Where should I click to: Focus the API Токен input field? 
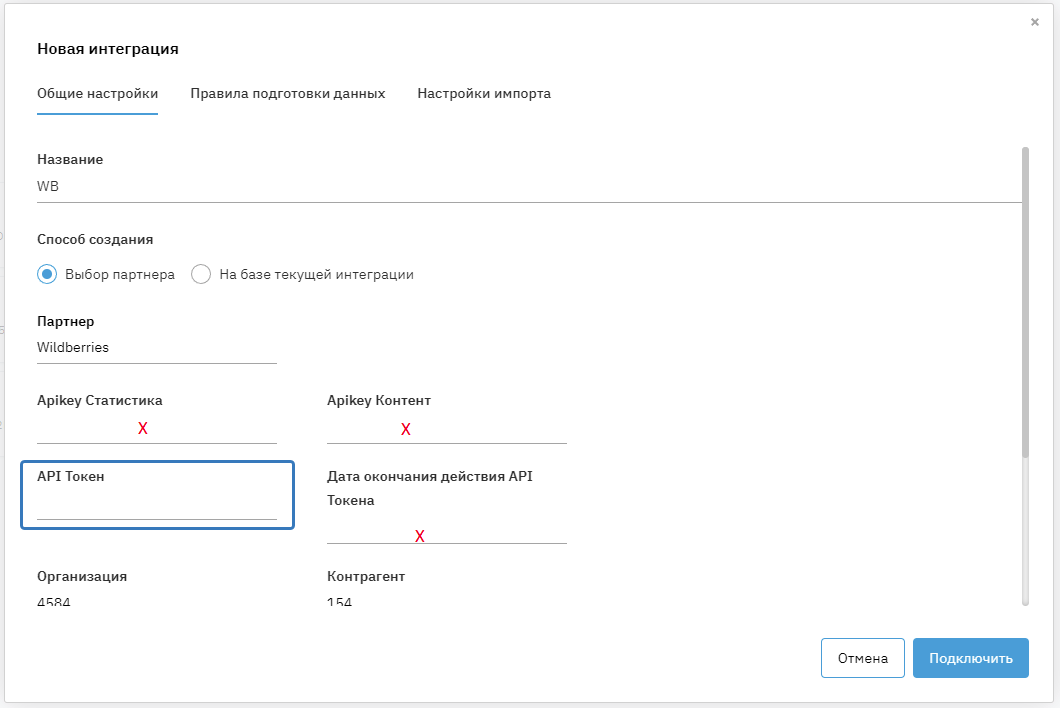tap(156, 506)
